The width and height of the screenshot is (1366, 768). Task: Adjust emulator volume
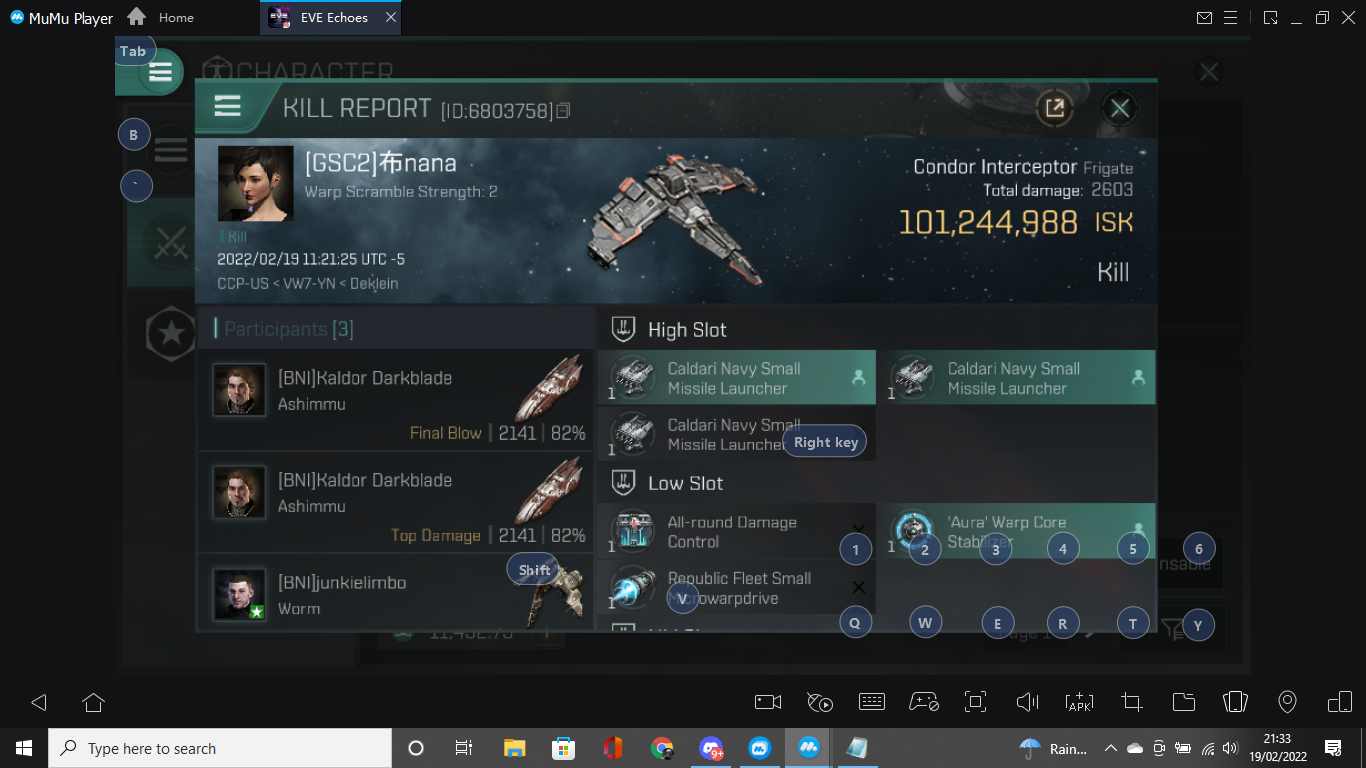[x=1027, y=702]
